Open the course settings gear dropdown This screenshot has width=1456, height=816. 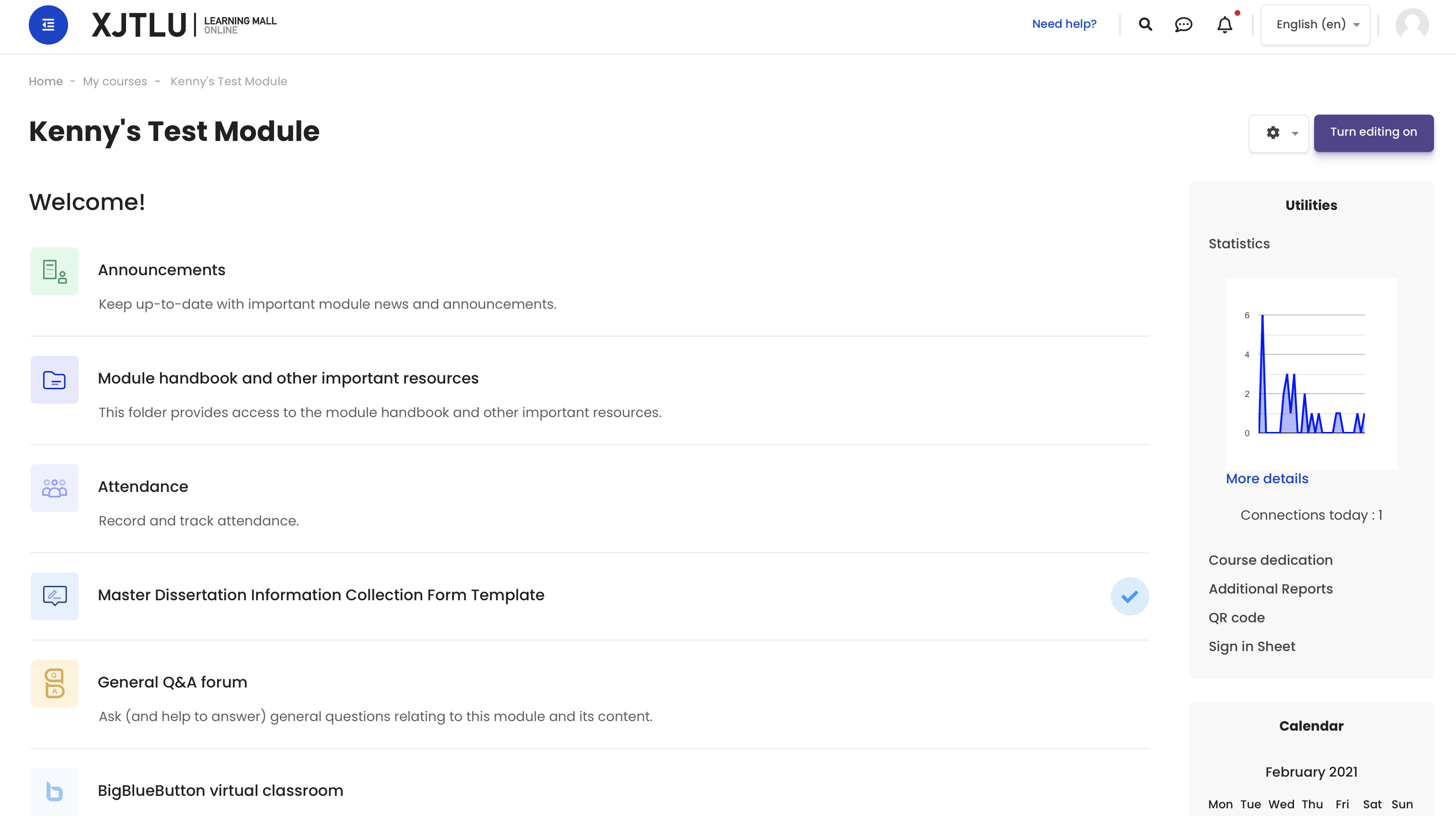click(x=1279, y=133)
